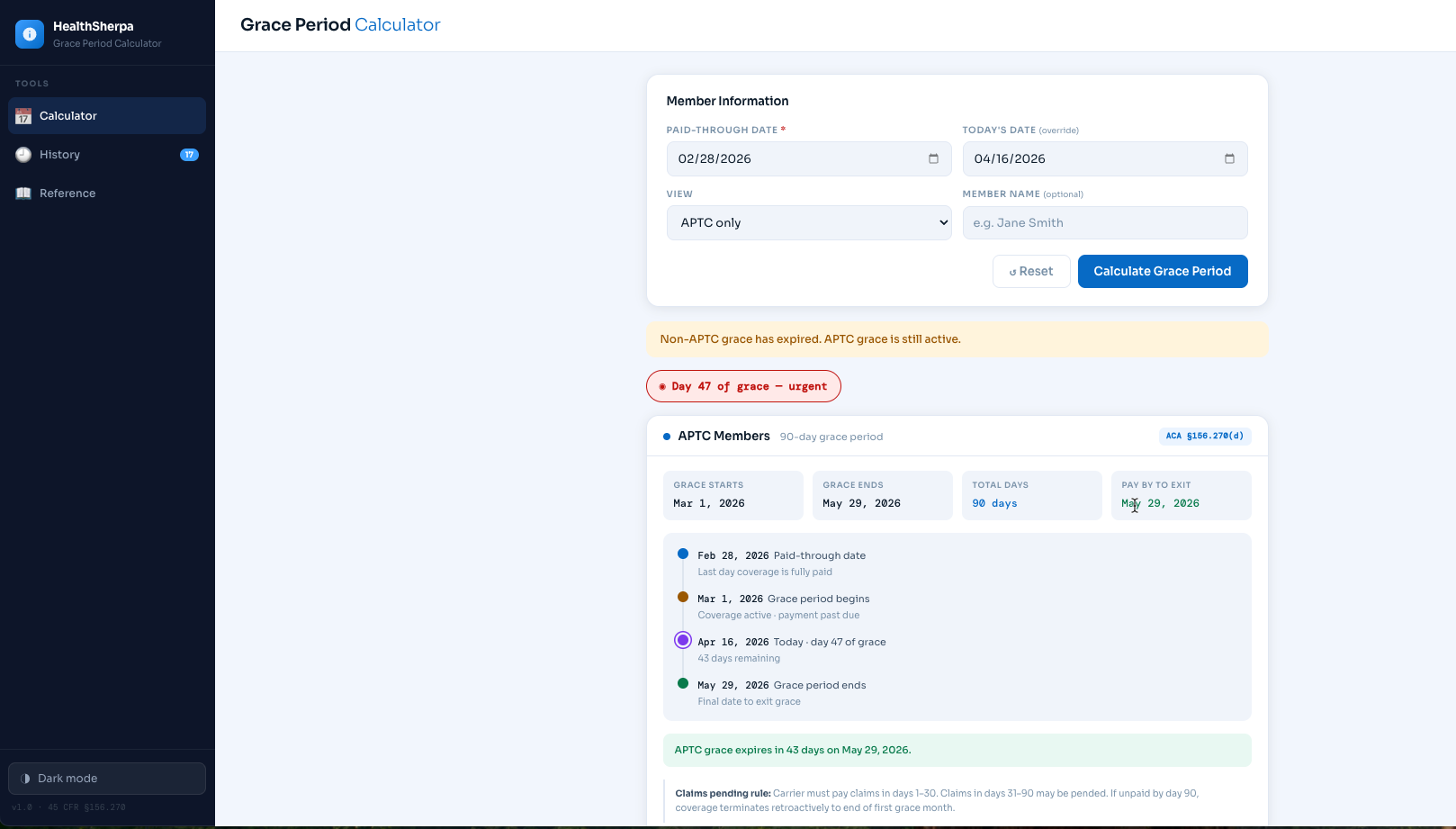Click the book icon beside Reference

coord(23,194)
